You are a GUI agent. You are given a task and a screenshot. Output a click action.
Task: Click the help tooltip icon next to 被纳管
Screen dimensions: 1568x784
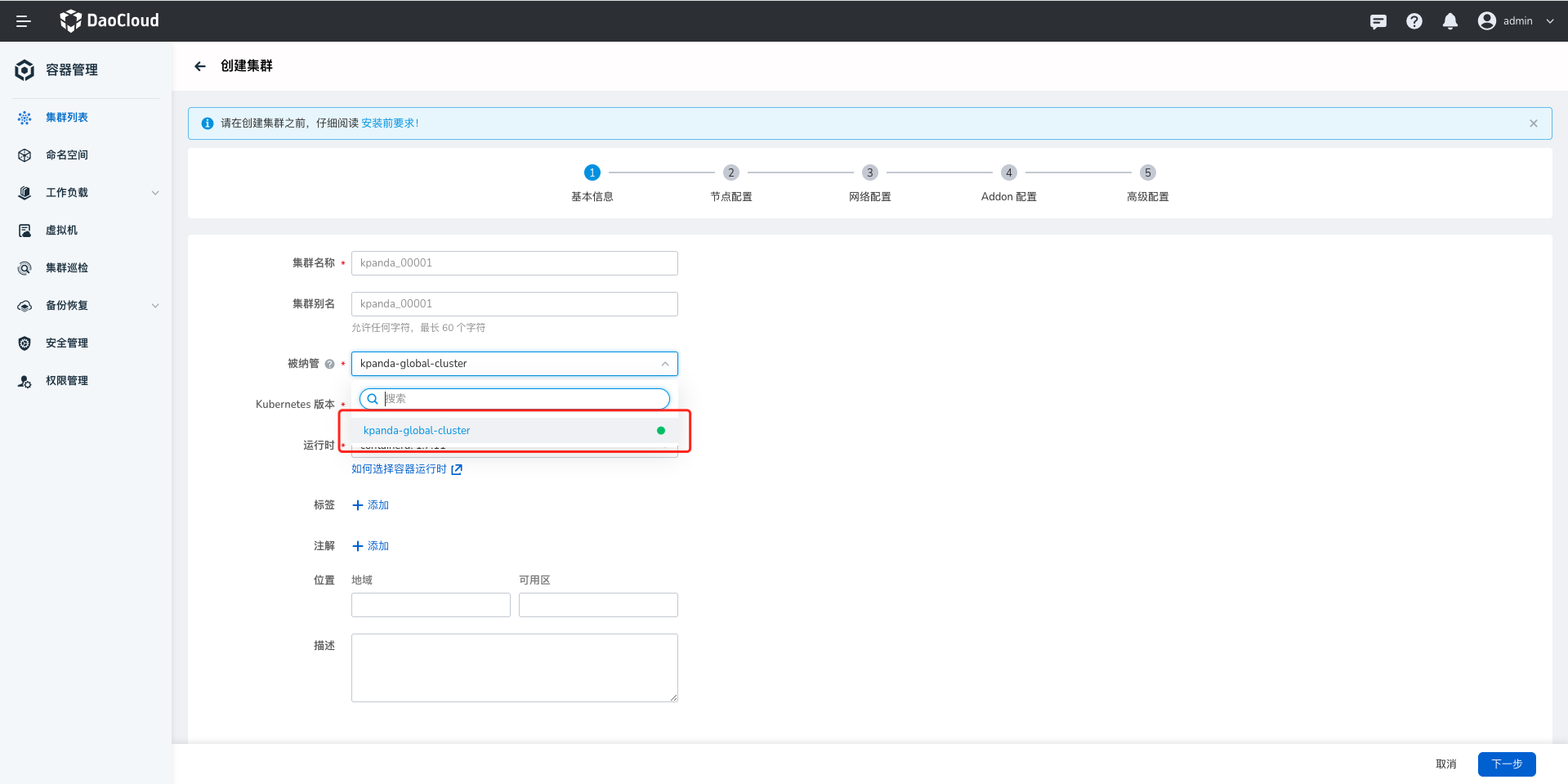pyautogui.click(x=329, y=364)
